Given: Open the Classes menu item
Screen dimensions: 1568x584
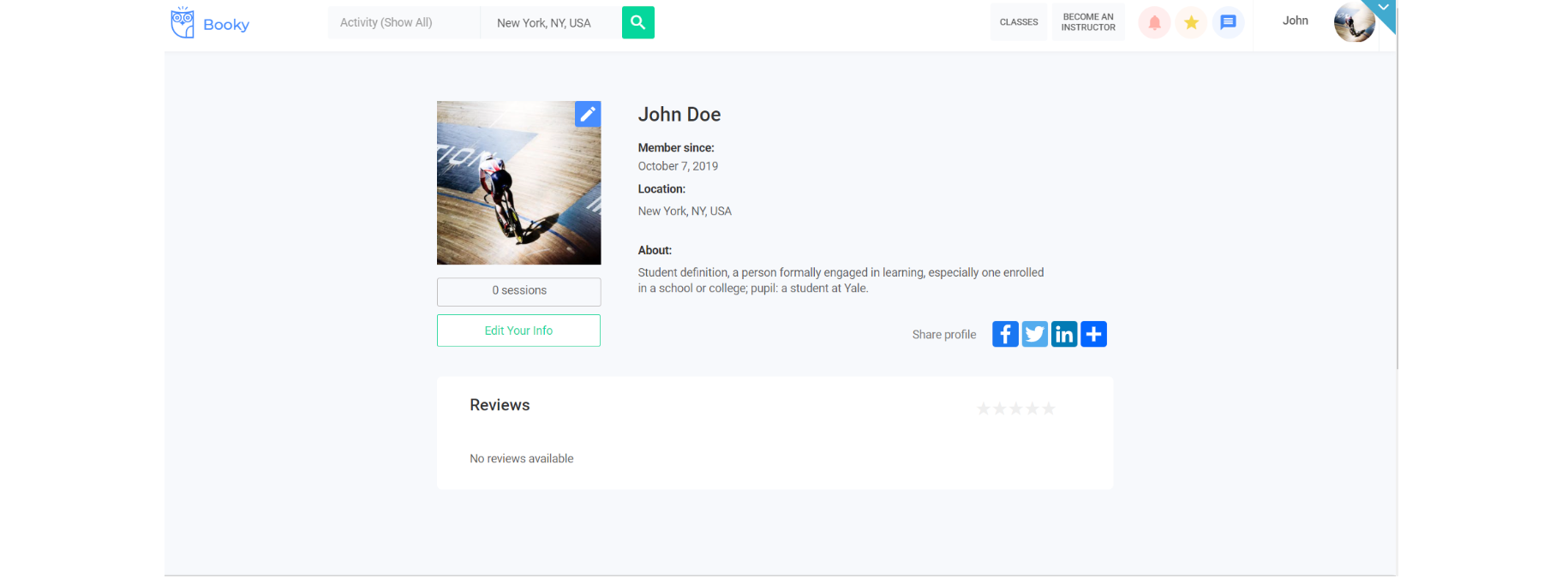Looking at the screenshot, I should 1019,22.
